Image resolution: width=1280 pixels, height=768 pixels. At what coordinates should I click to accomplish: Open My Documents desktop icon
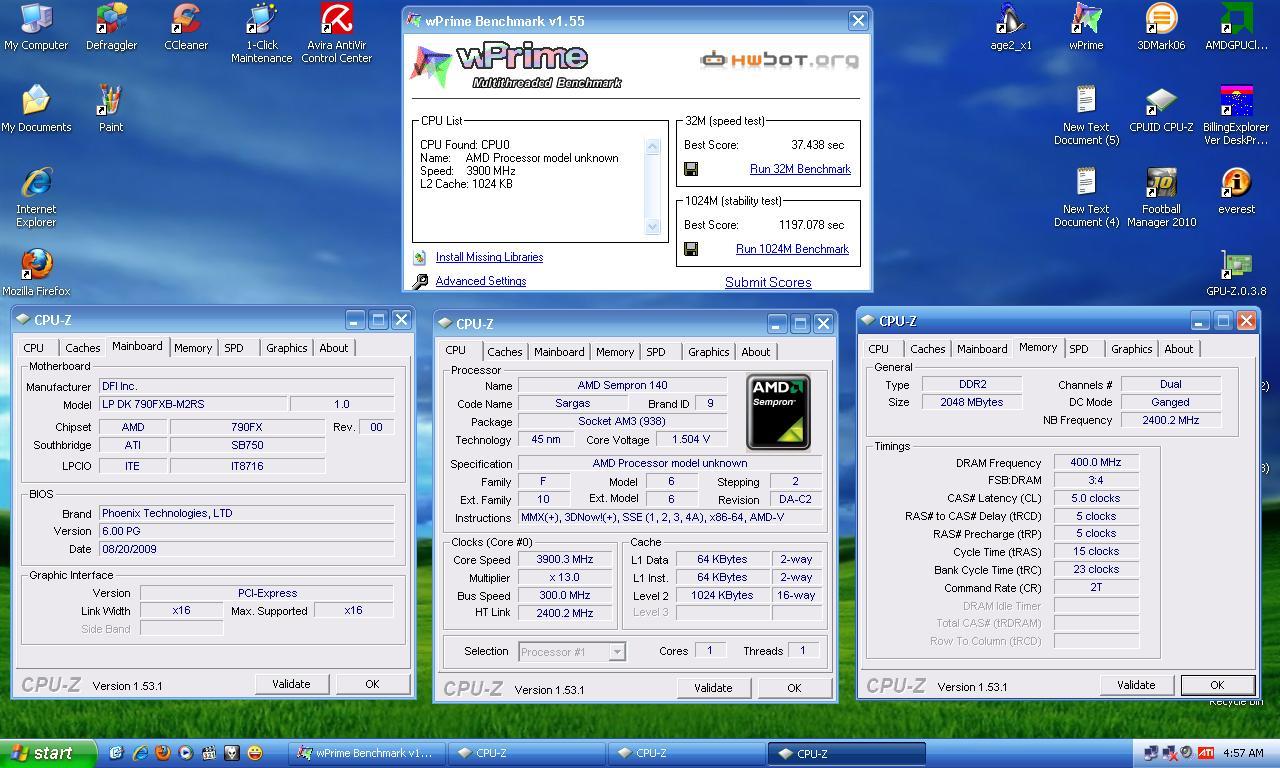[x=36, y=109]
